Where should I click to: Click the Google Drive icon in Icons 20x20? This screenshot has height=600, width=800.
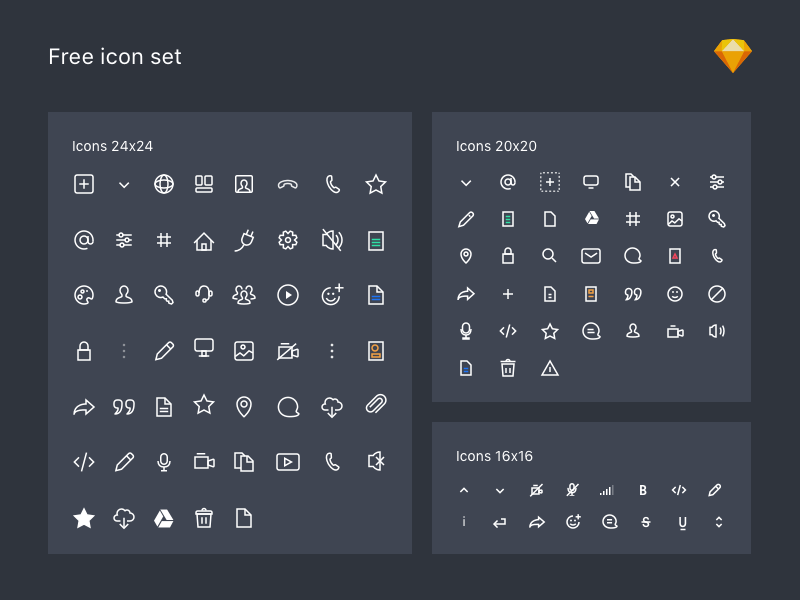click(x=592, y=219)
